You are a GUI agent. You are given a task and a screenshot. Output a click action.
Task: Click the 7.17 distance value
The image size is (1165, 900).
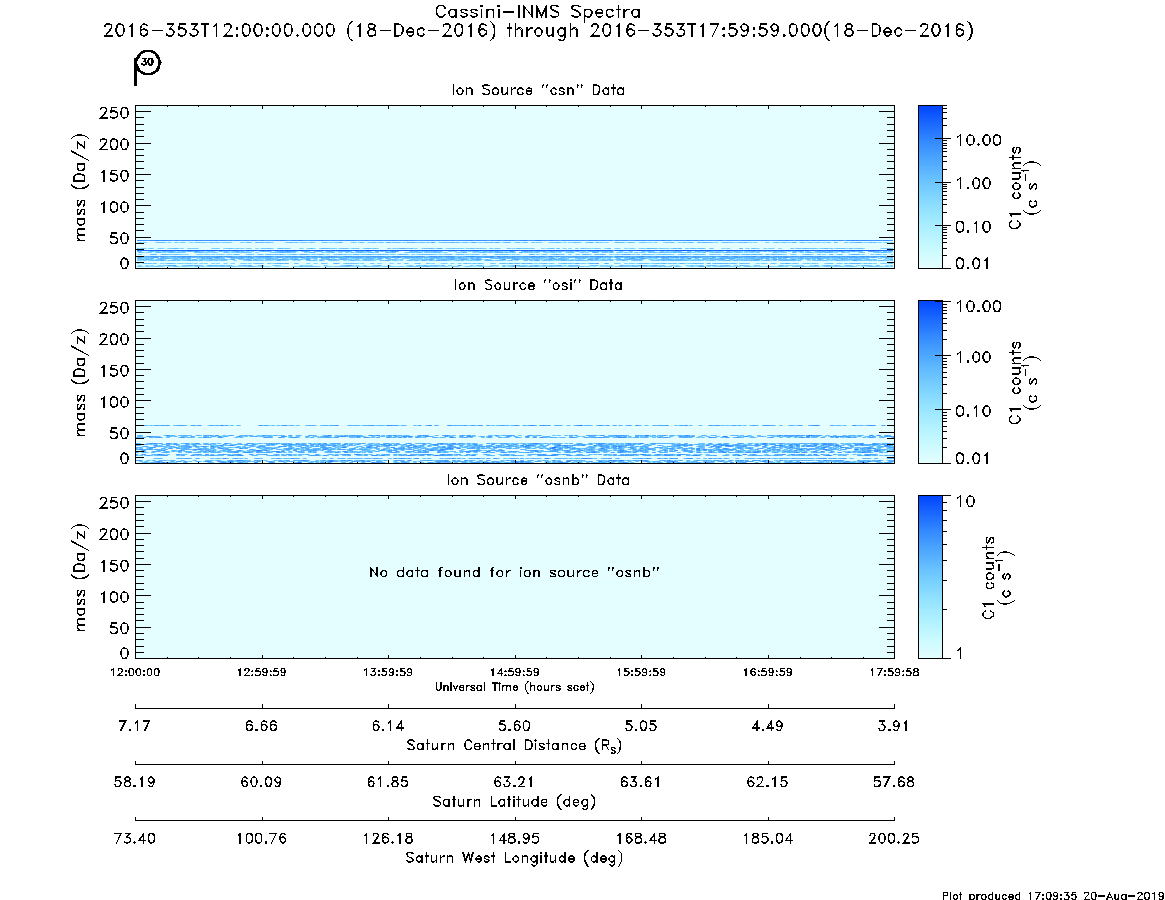pos(134,726)
